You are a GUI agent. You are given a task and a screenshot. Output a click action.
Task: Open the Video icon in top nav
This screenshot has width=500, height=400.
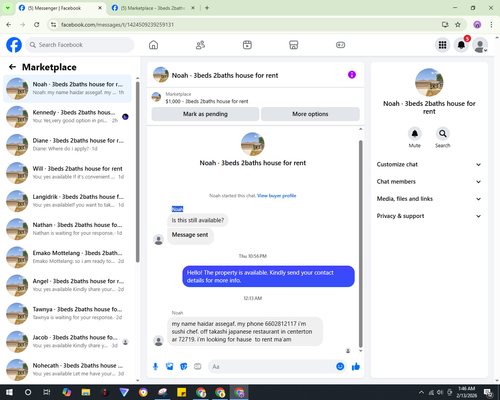(247, 45)
